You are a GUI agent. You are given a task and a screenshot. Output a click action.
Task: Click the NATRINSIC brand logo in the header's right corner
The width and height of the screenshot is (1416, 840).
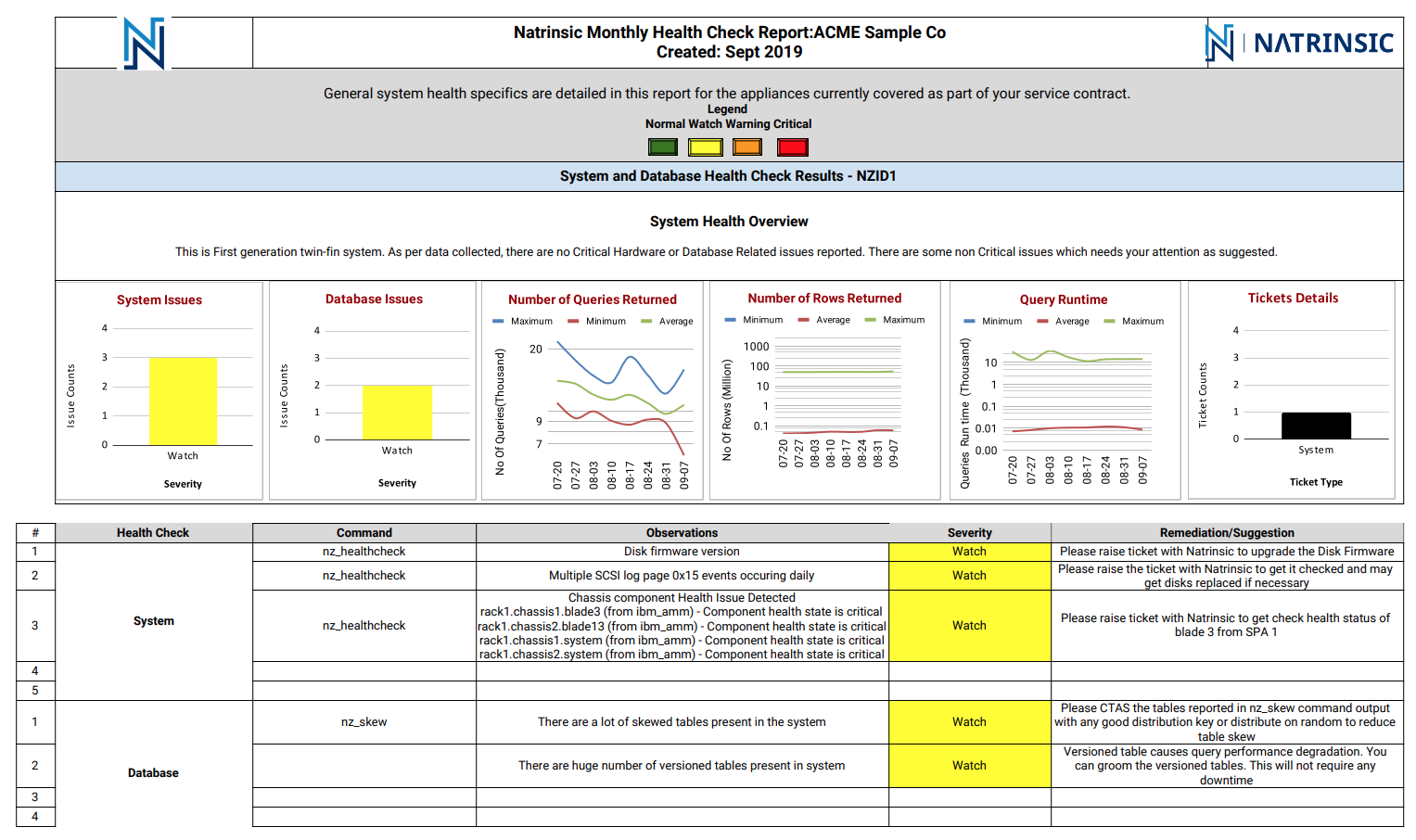(x=1299, y=43)
